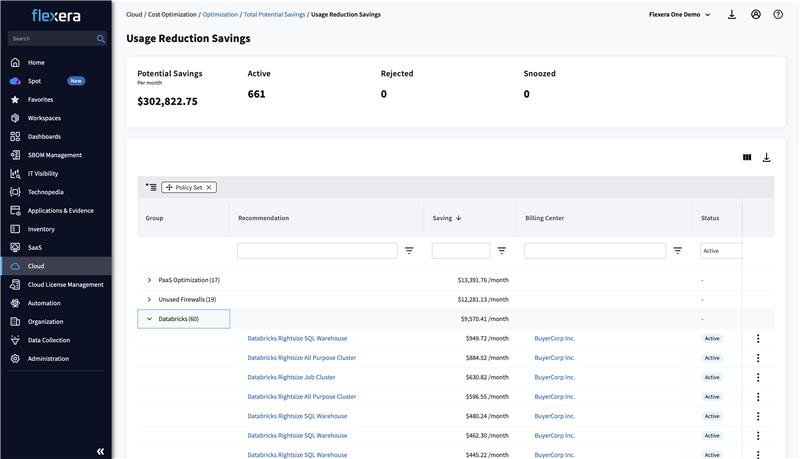Follow Total Potential Savings breadcrumb link
This screenshot has height=459, width=800.
274,14
